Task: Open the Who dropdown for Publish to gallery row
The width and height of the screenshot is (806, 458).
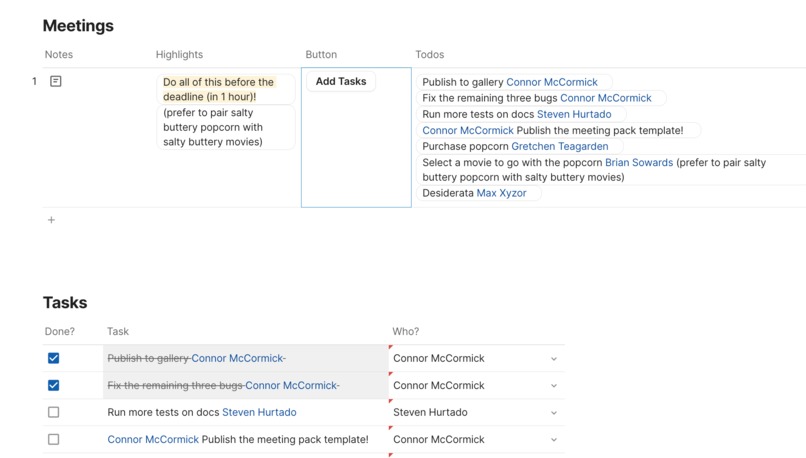Action: (x=554, y=359)
